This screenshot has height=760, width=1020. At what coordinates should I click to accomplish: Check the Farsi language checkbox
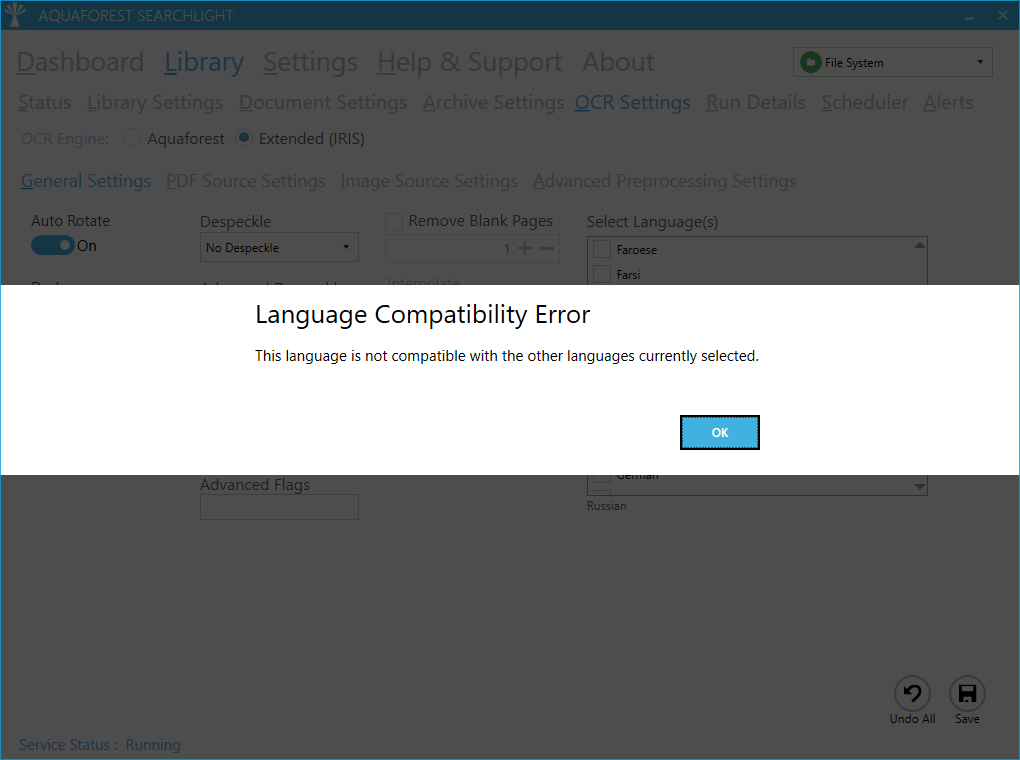click(x=601, y=274)
